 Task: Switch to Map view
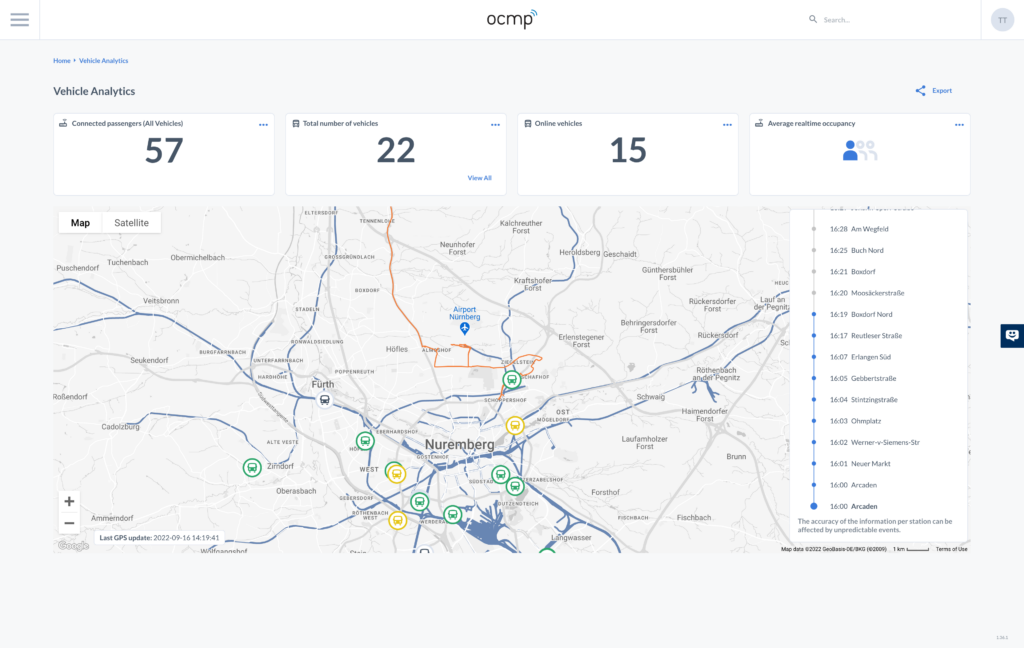(x=80, y=223)
